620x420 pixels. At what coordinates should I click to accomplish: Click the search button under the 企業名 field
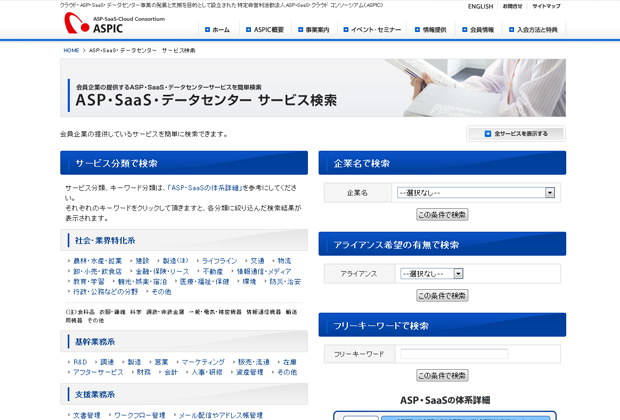442,215
